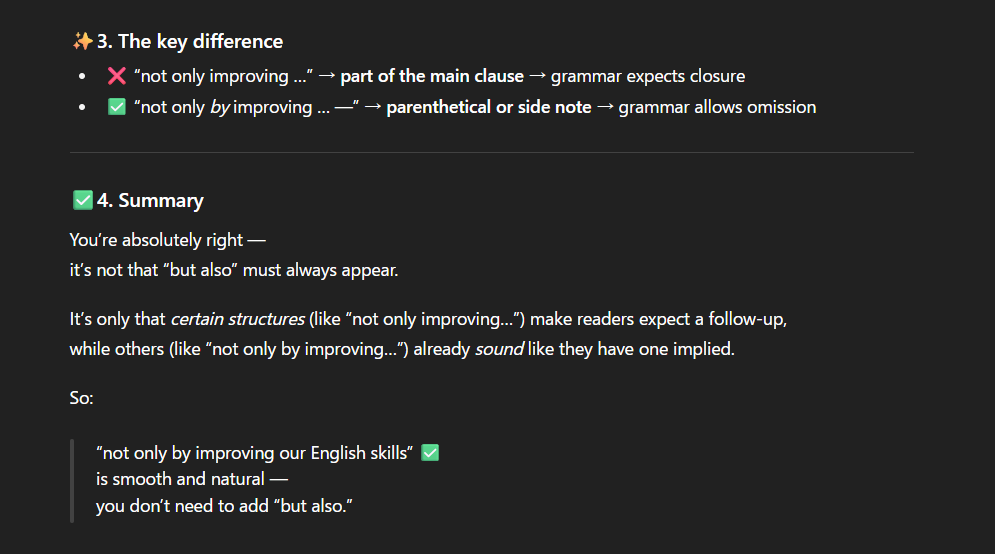Click the horizontal divider above the Summary

(x=491, y=153)
